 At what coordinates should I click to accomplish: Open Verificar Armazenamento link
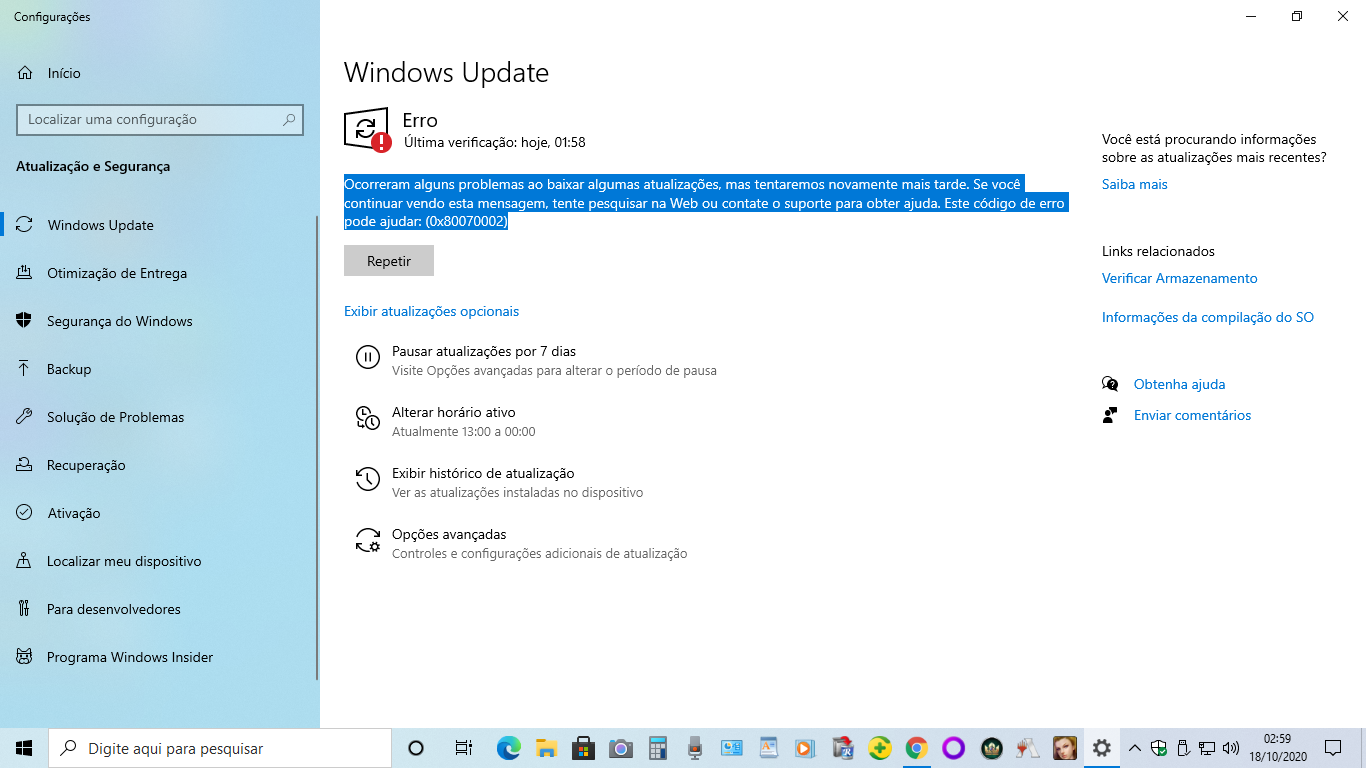click(1179, 278)
